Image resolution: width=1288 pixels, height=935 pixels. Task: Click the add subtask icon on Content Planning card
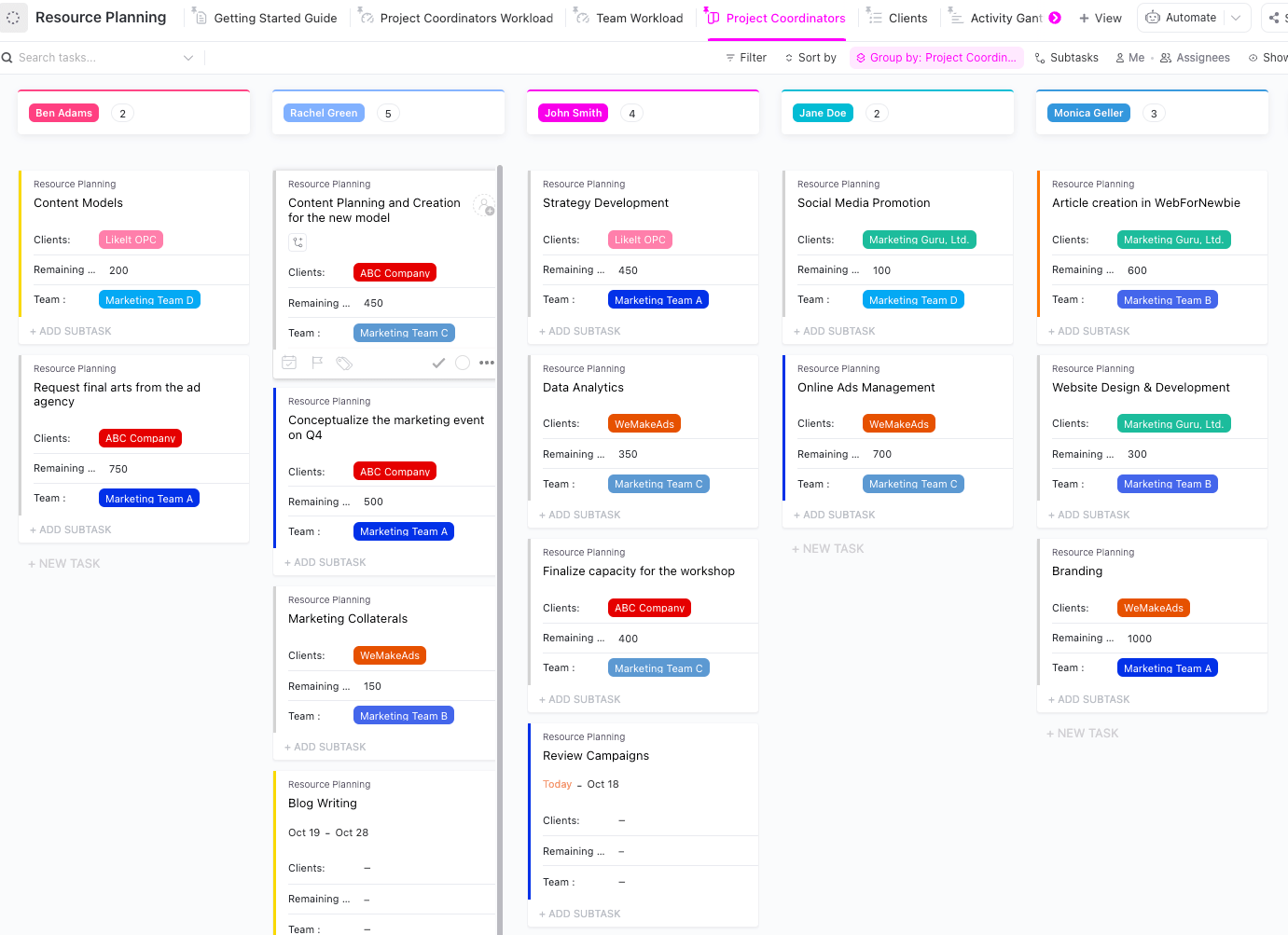coord(298,242)
